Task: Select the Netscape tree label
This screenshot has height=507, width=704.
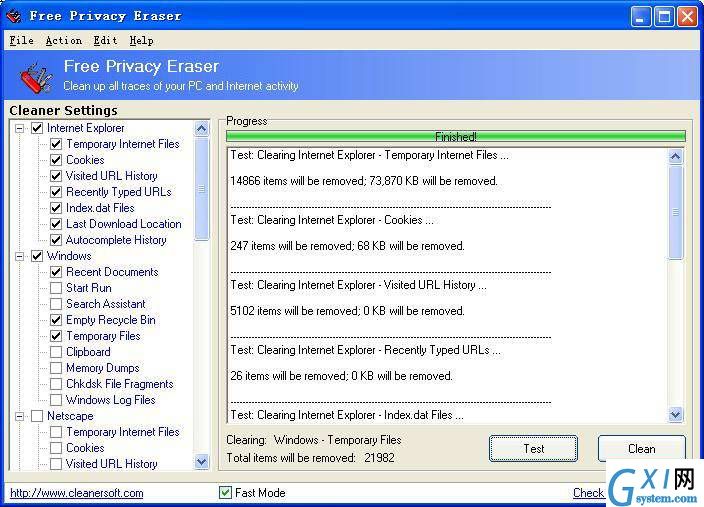Action: [70, 416]
